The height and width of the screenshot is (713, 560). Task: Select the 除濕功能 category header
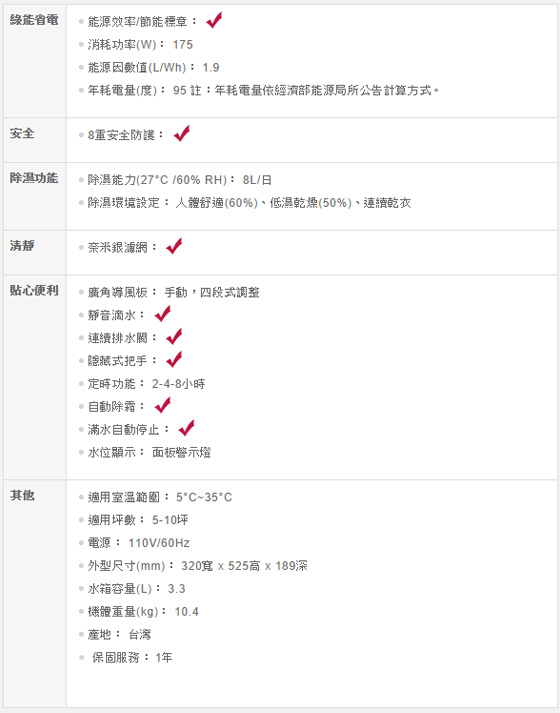34,178
